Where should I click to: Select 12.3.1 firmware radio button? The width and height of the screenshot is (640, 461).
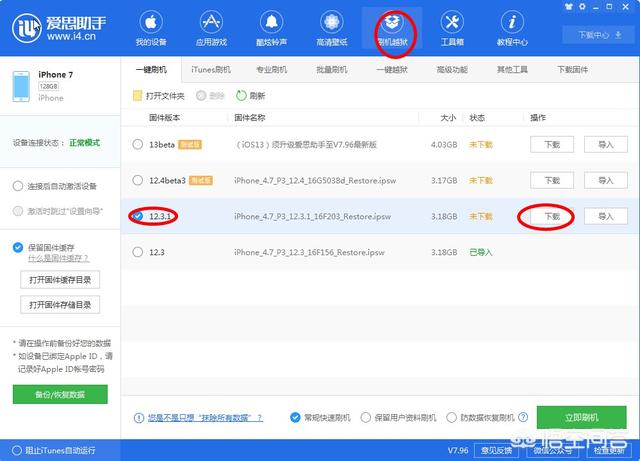coord(138,216)
